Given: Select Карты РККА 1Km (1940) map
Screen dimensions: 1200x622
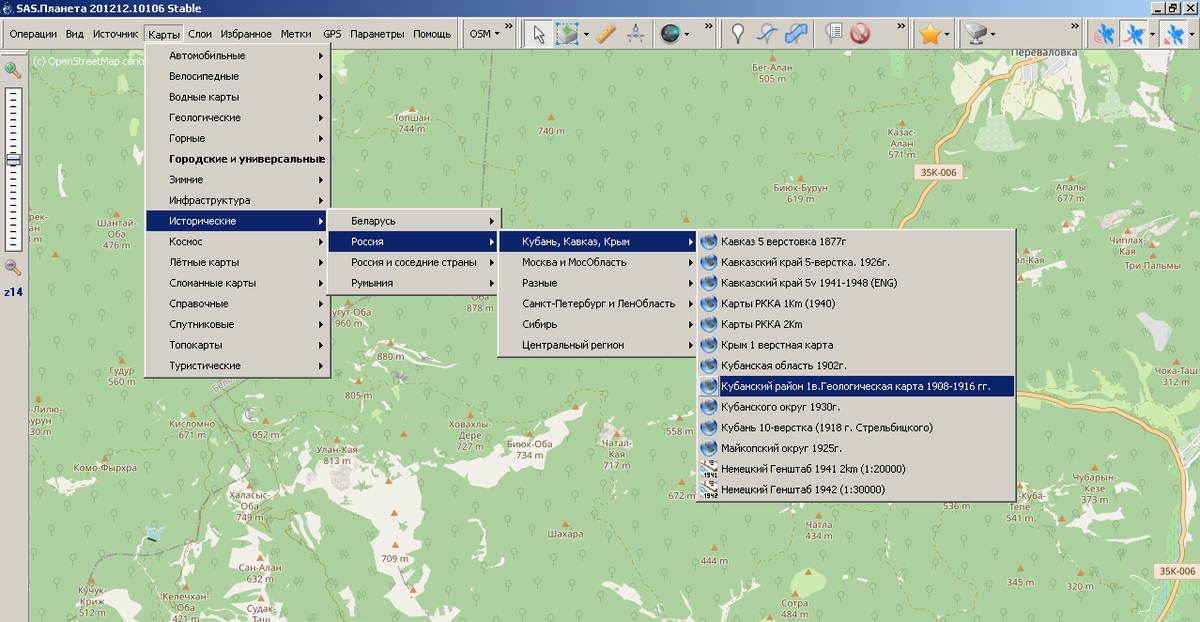Looking at the screenshot, I should pyautogui.click(x=856, y=304).
